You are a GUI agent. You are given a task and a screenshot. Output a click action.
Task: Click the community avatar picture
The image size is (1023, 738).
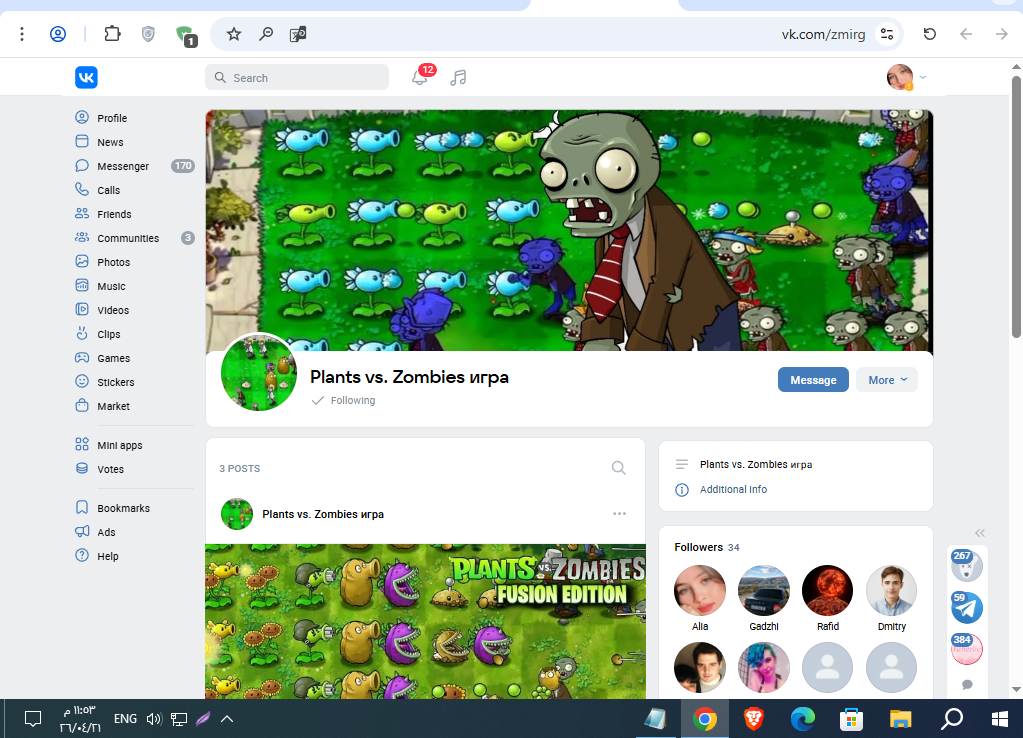coord(259,373)
